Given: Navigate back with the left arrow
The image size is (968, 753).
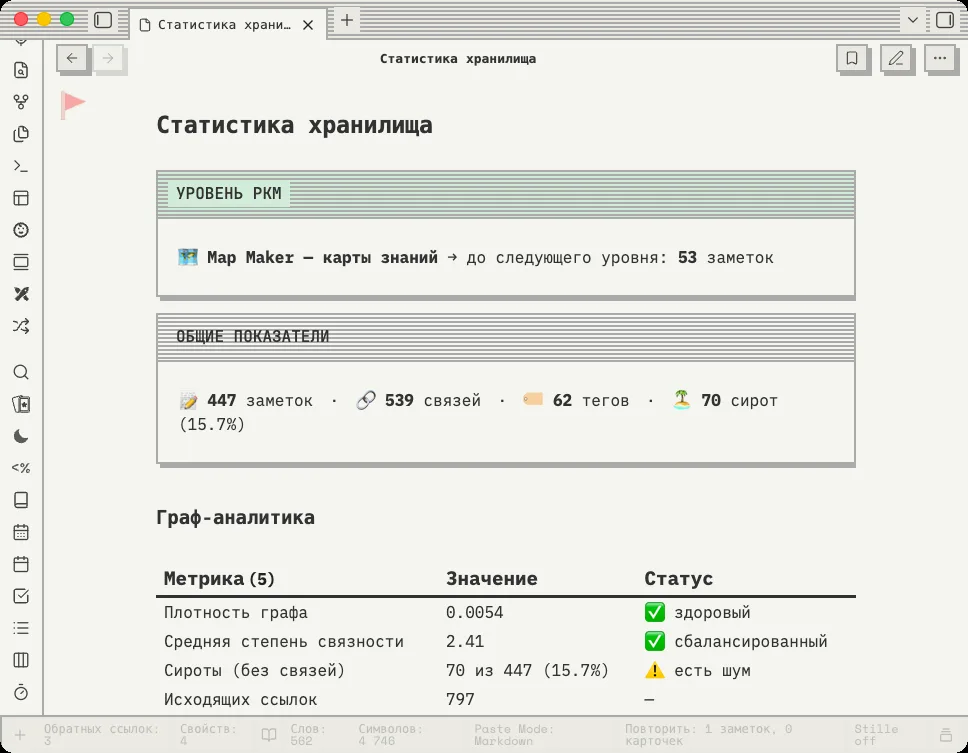Looking at the screenshot, I should pos(72,58).
